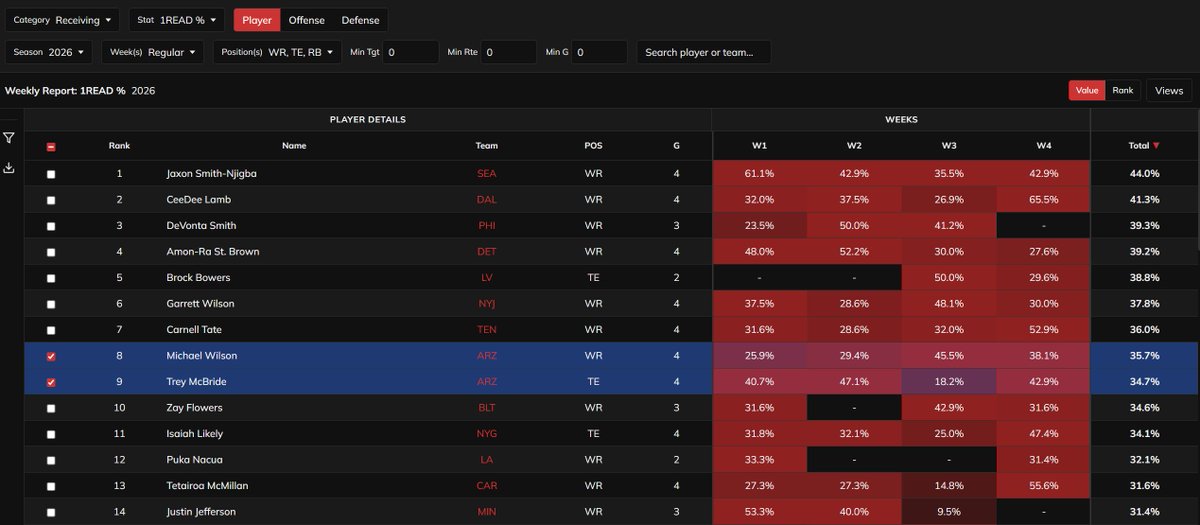Focus the Min Tgt input field
The height and width of the screenshot is (525, 1200).
410,52
